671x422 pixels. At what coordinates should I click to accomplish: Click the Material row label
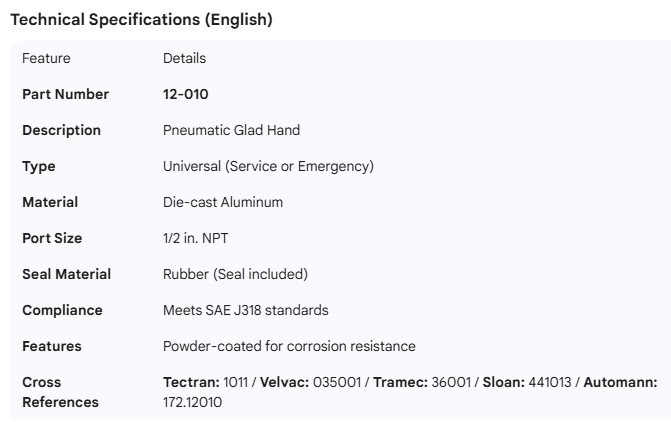click(50, 202)
